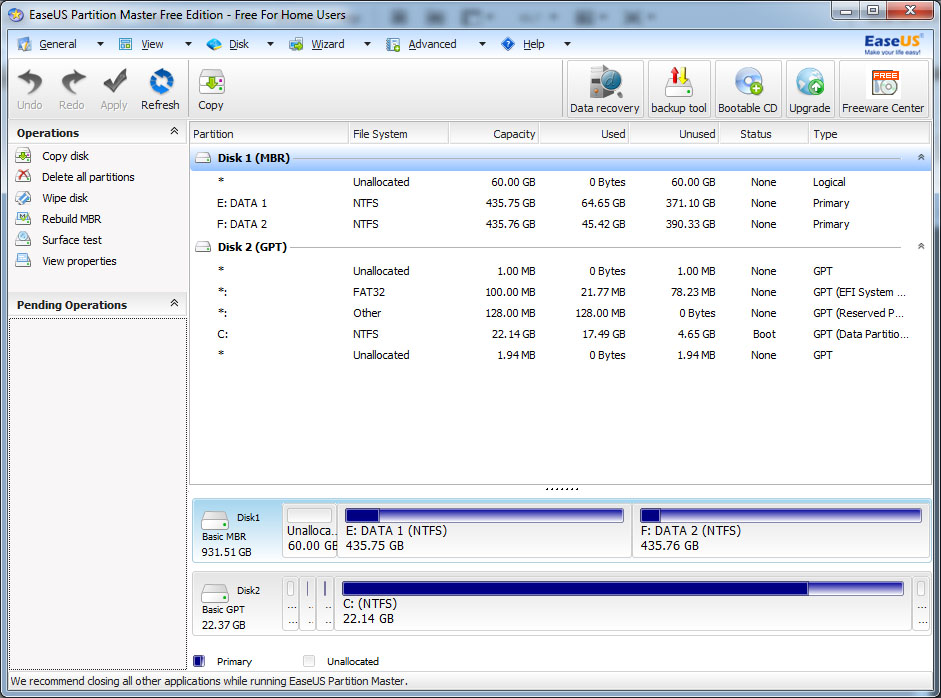Screen dimensions: 941x698
Task: Select the E: DATA 1 usage bar
Action: (x=484, y=516)
